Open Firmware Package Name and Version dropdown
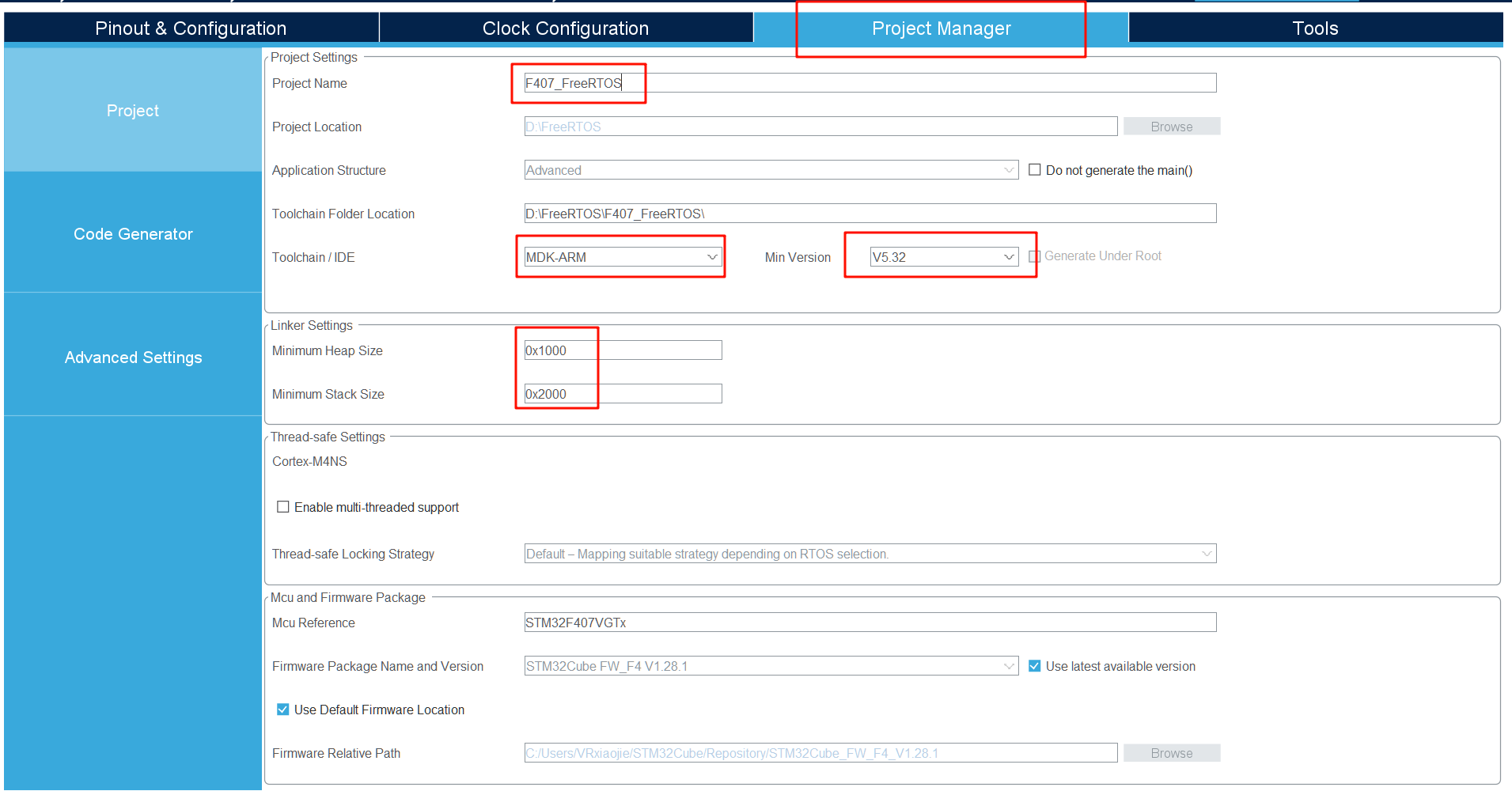 coord(771,666)
